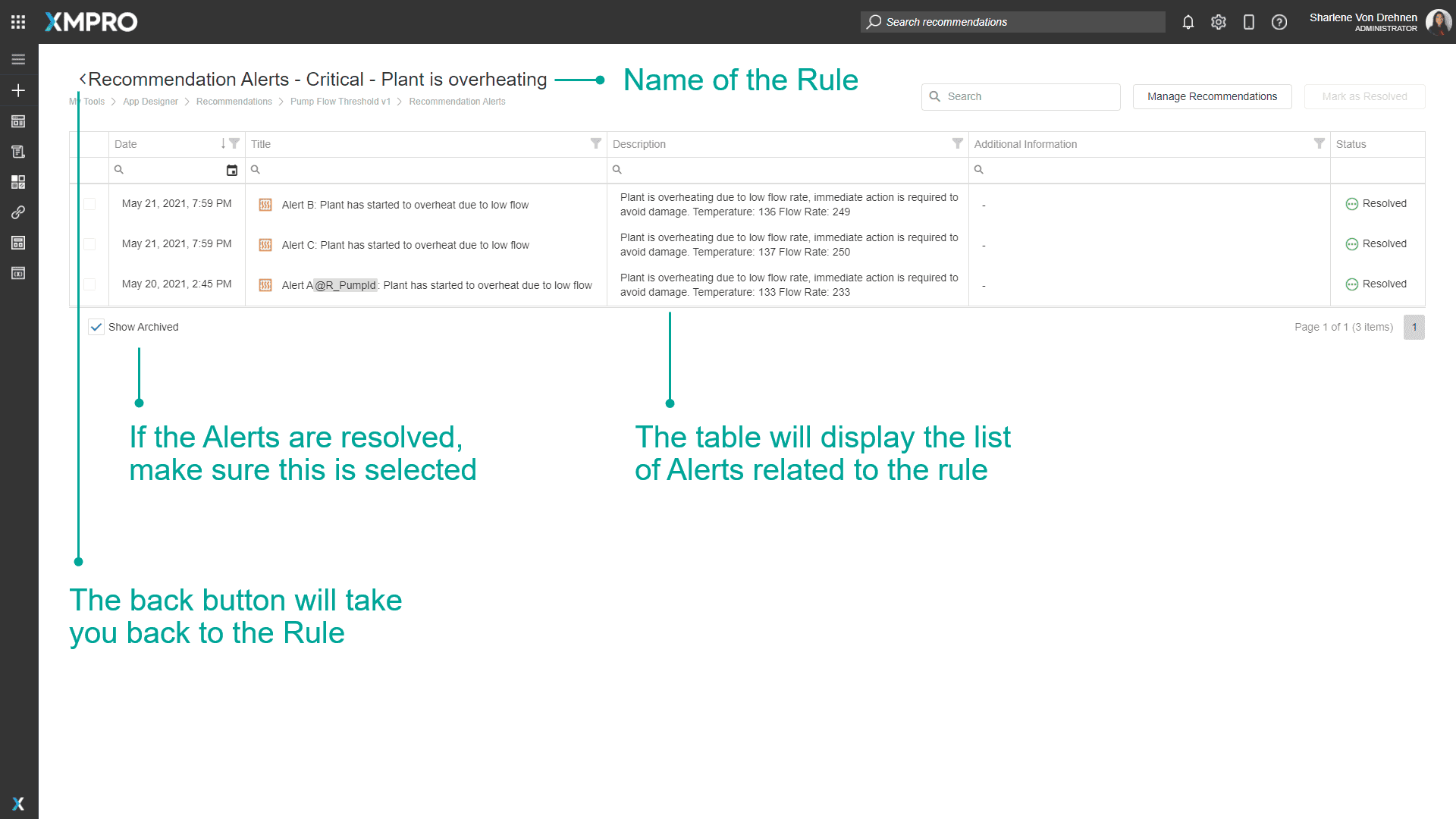Click the notifications bell icon
Viewport: 1456px width, 819px height.
click(x=1188, y=22)
